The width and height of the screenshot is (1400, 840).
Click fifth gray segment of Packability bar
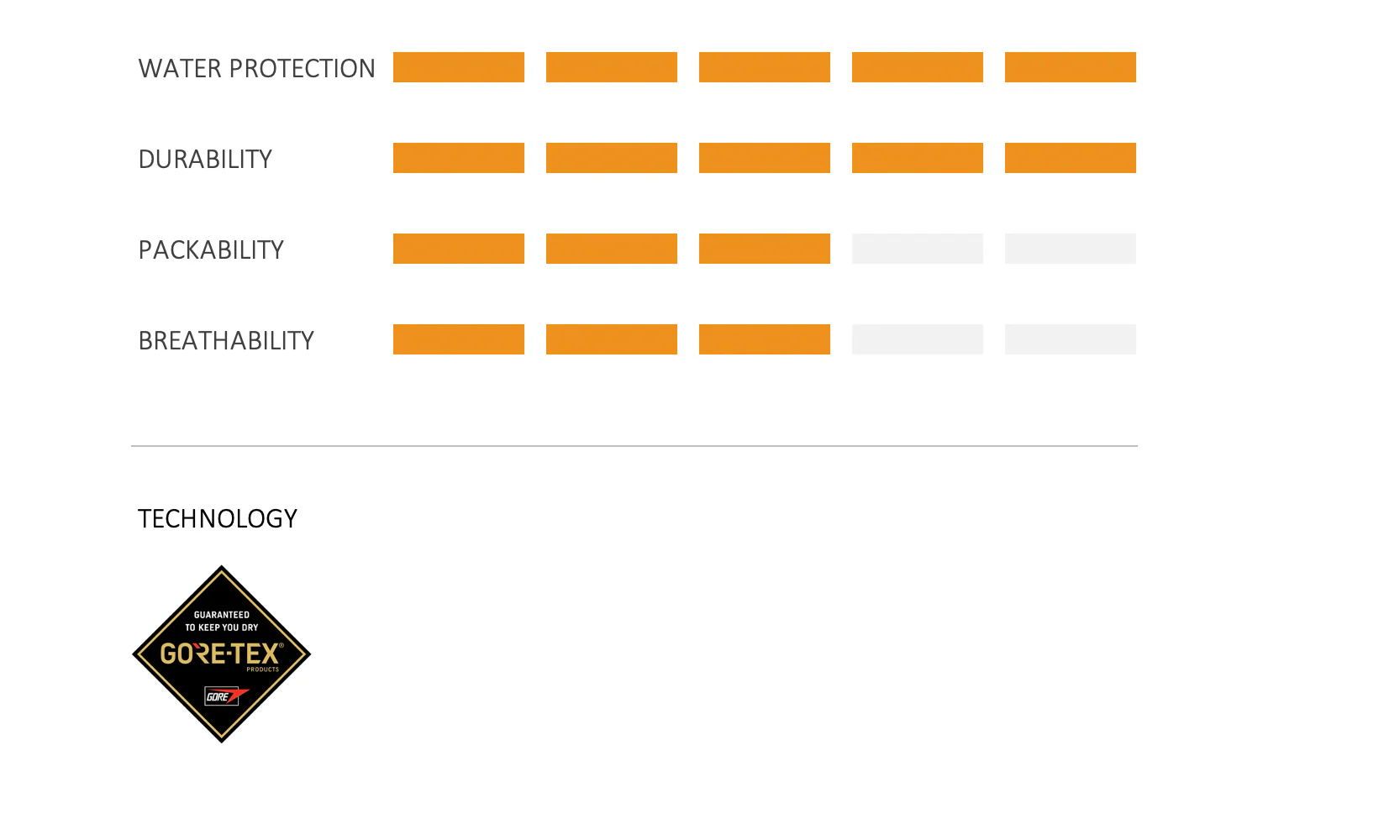(1071, 249)
